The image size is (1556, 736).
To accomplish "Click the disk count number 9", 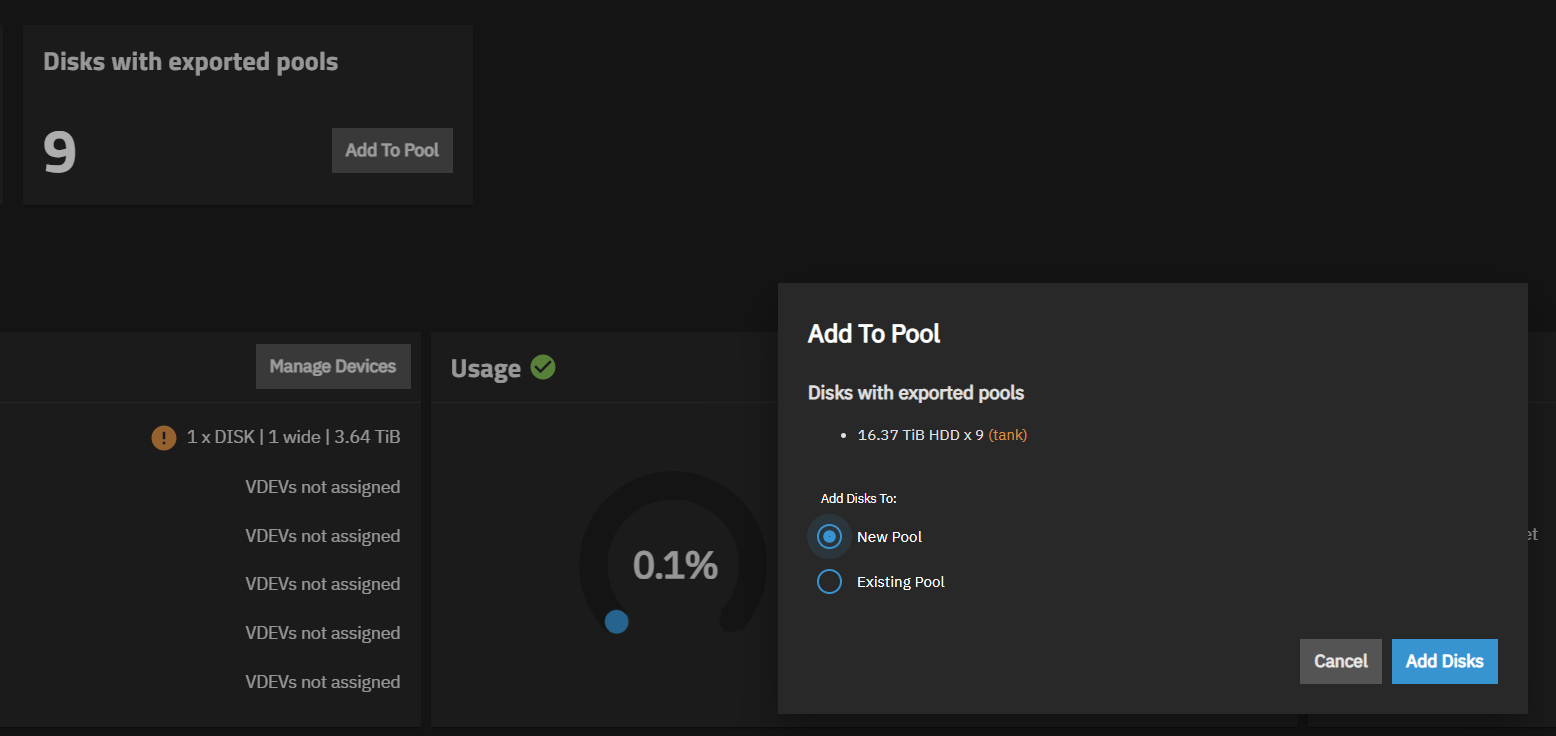I will click(x=58, y=151).
